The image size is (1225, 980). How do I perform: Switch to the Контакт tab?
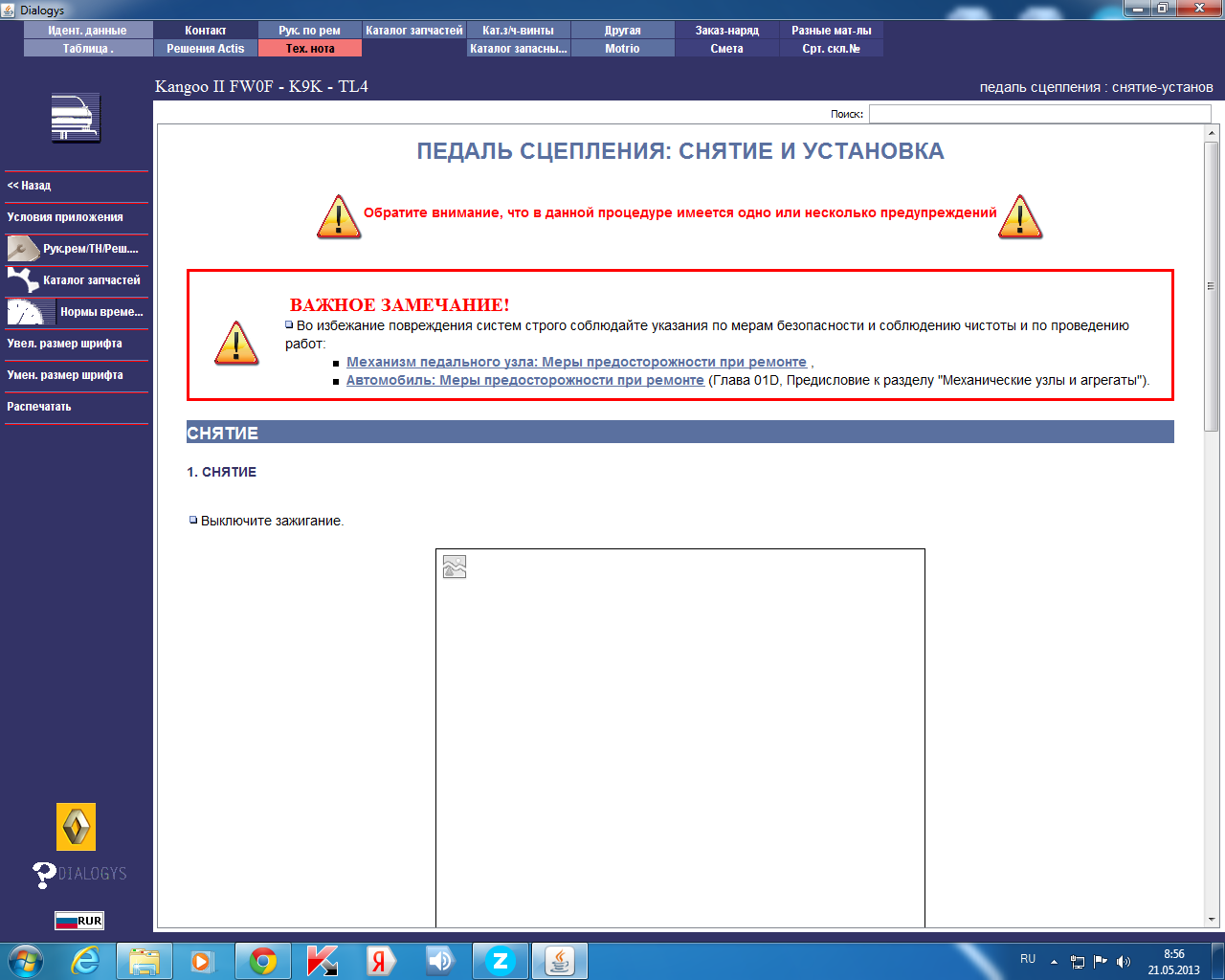point(206,31)
